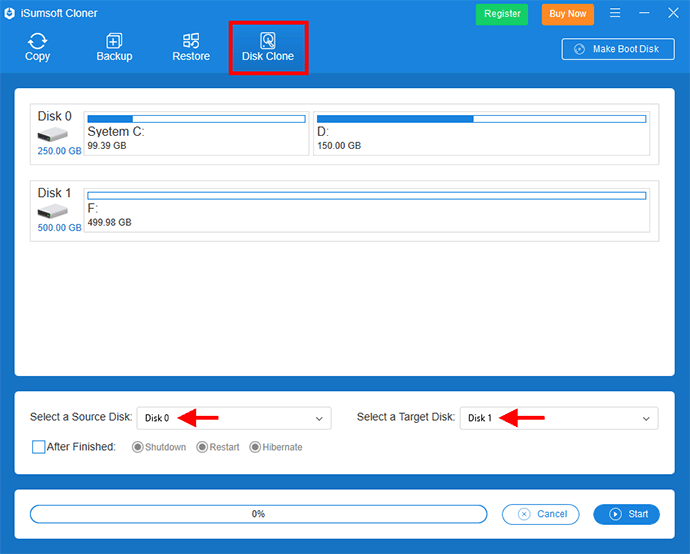Screen dimensions: 690x554
Task: Click Syetem C: partition usage bar
Action: [196, 119]
